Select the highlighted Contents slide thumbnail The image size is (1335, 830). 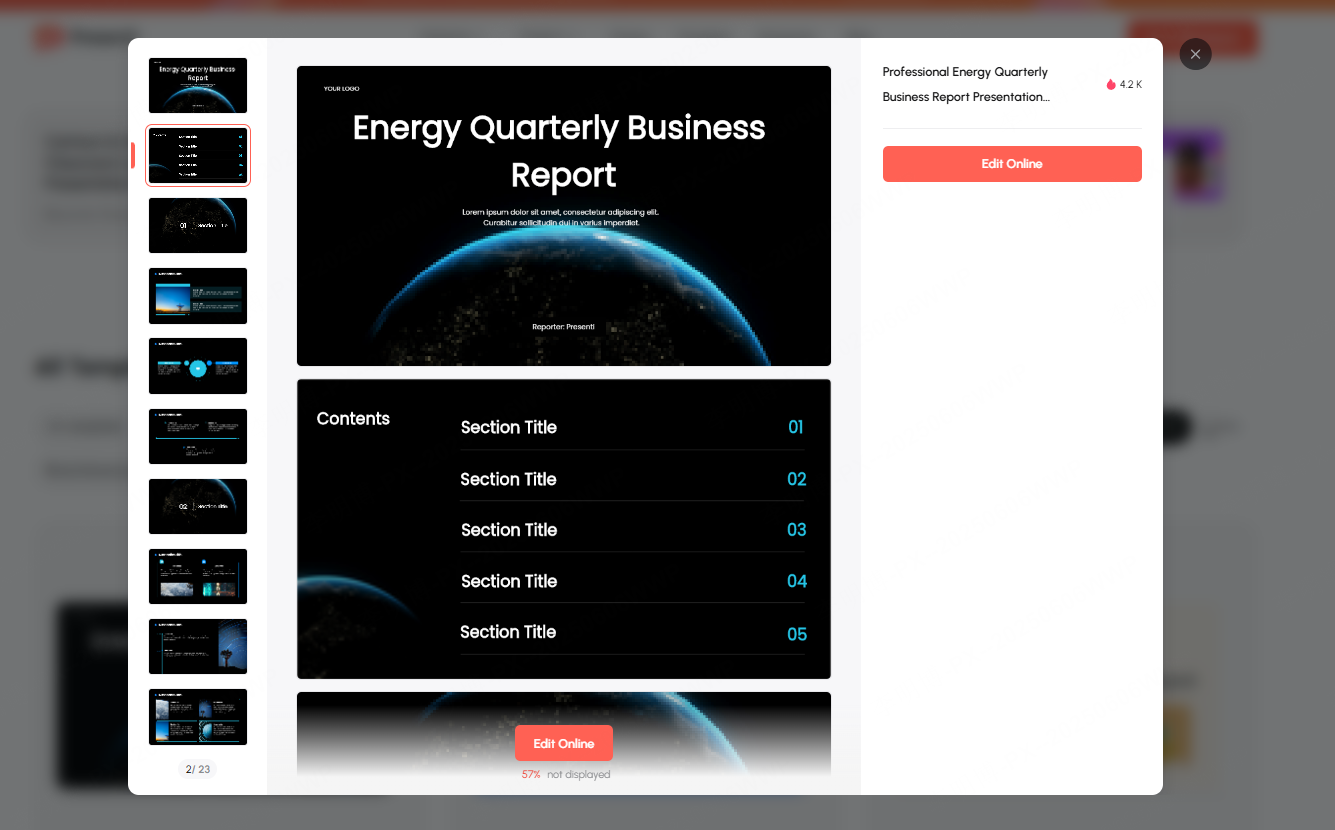tap(197, 155)
